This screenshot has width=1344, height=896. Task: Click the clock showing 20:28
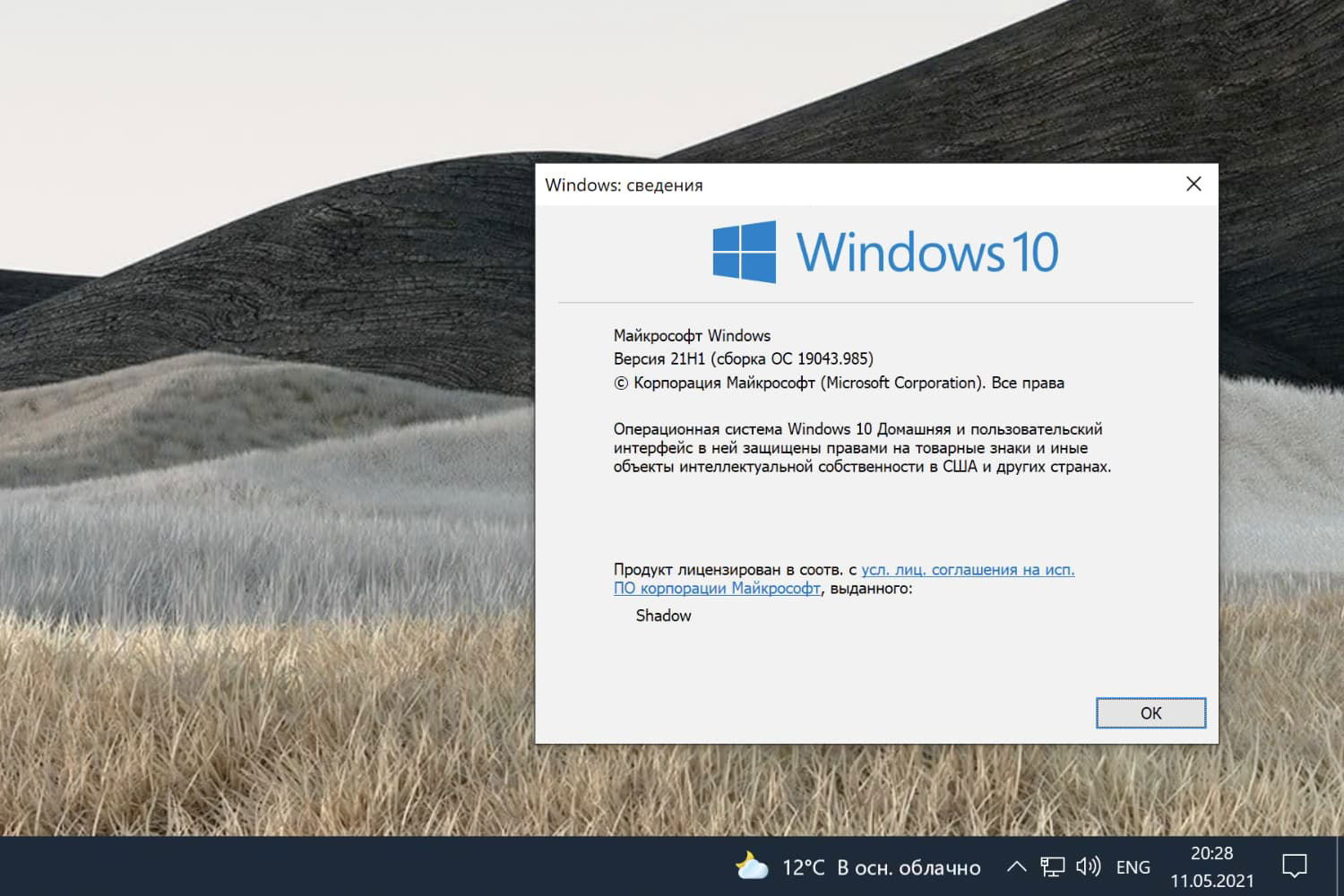pyautogui.click(x=1211, y=854)
